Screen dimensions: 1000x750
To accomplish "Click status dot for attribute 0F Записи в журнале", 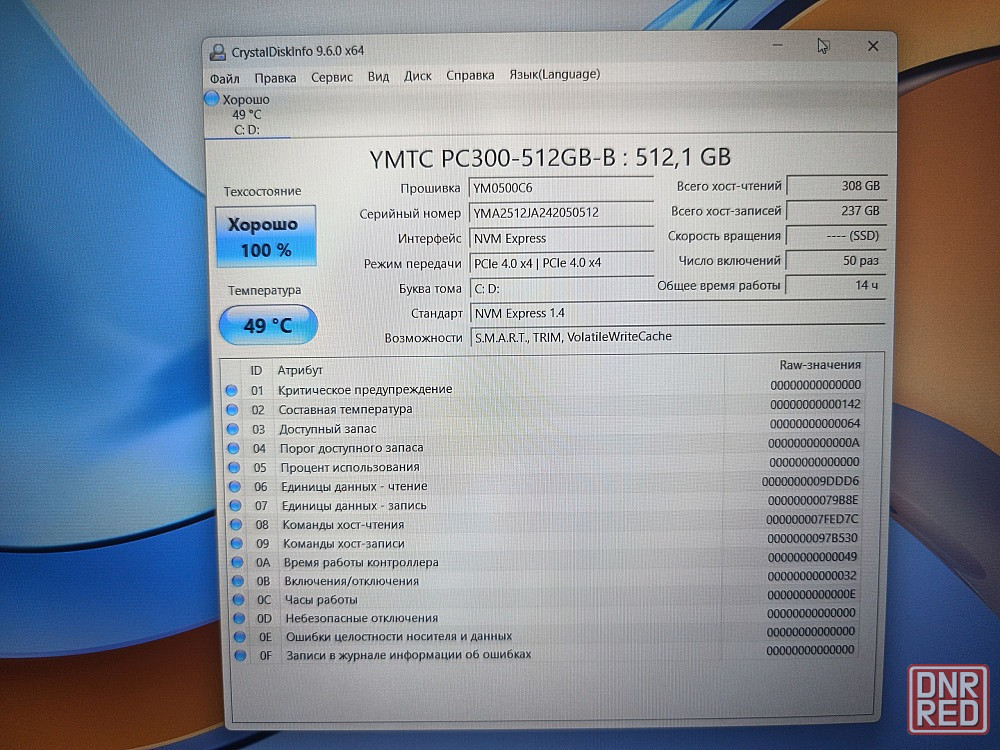I will [240, 655].
